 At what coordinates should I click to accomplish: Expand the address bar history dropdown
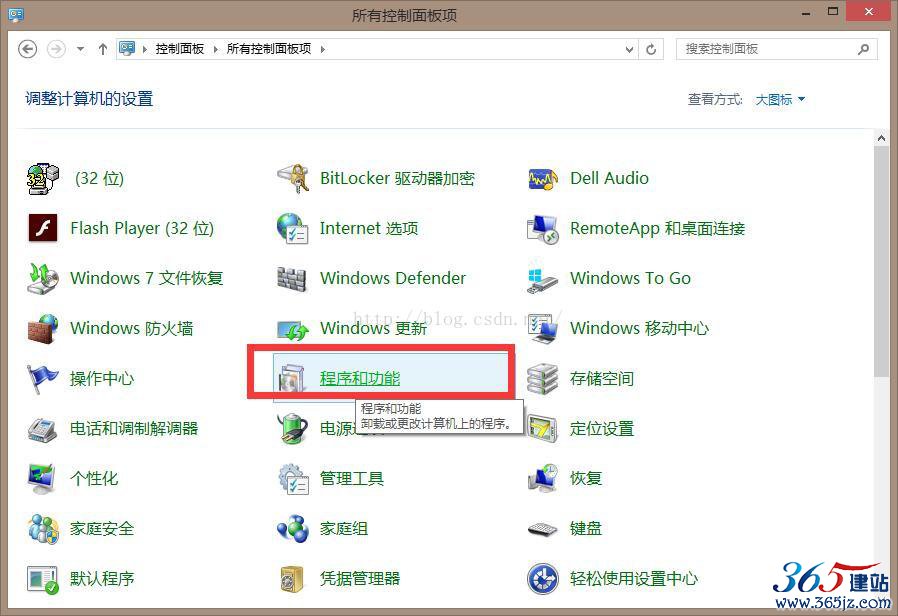(629, 50)
